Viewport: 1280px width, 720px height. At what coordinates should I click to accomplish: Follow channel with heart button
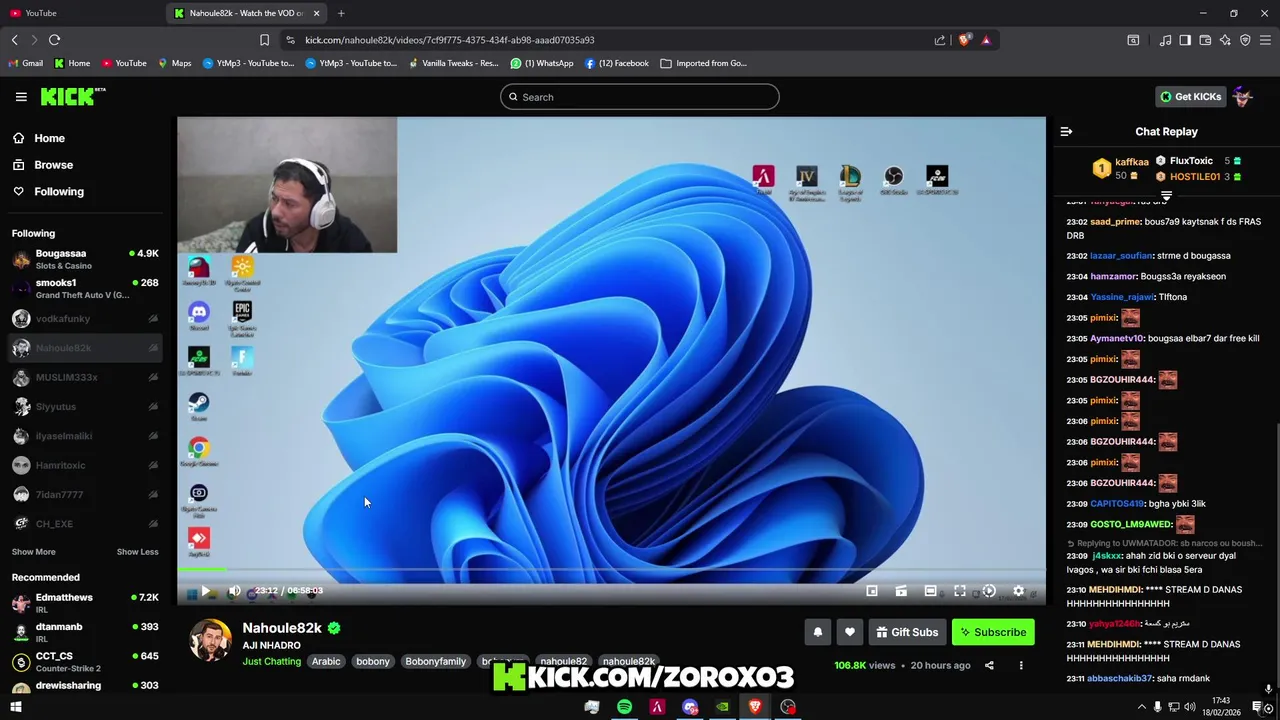pos(849,632)
